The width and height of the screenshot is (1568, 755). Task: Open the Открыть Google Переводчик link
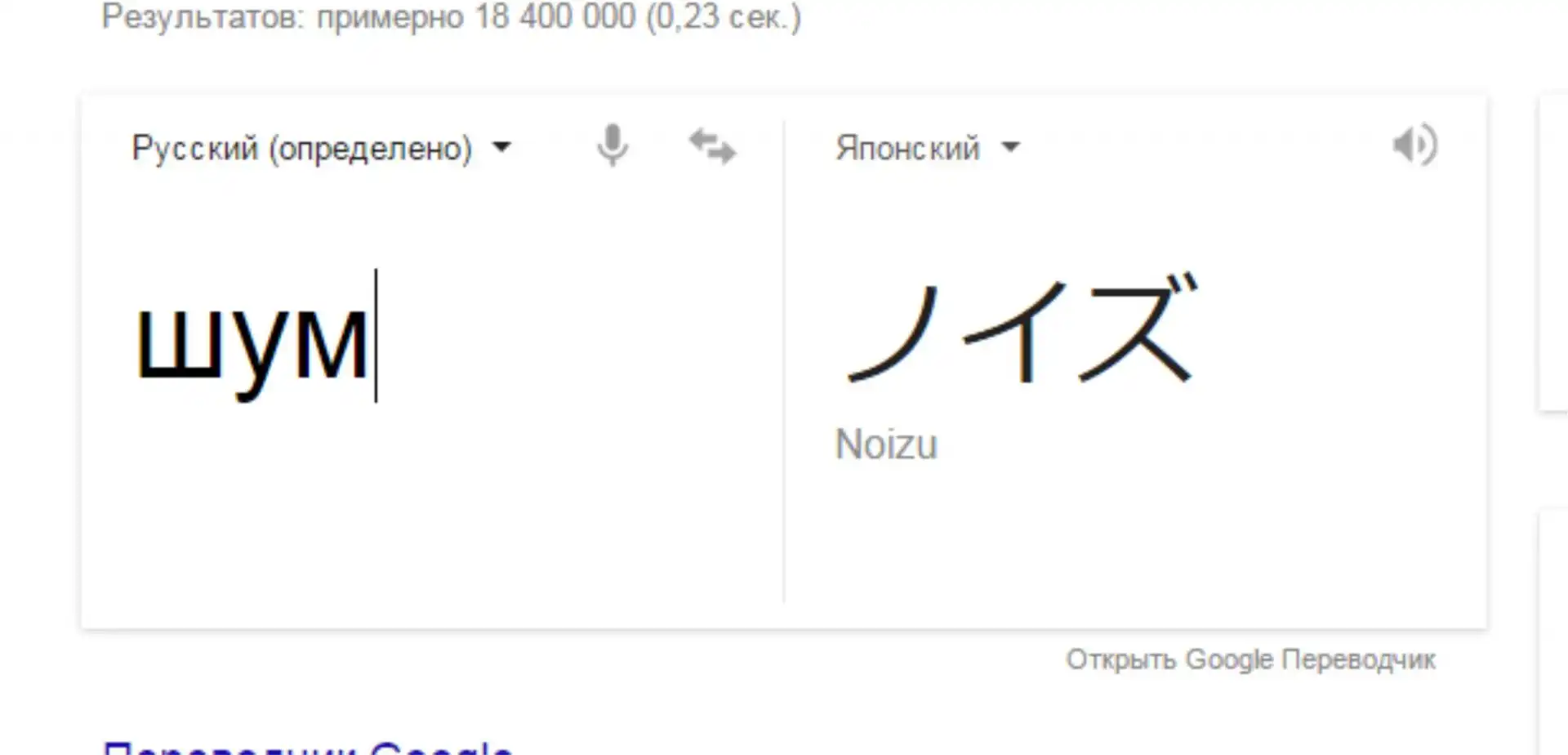[1250, 659]
